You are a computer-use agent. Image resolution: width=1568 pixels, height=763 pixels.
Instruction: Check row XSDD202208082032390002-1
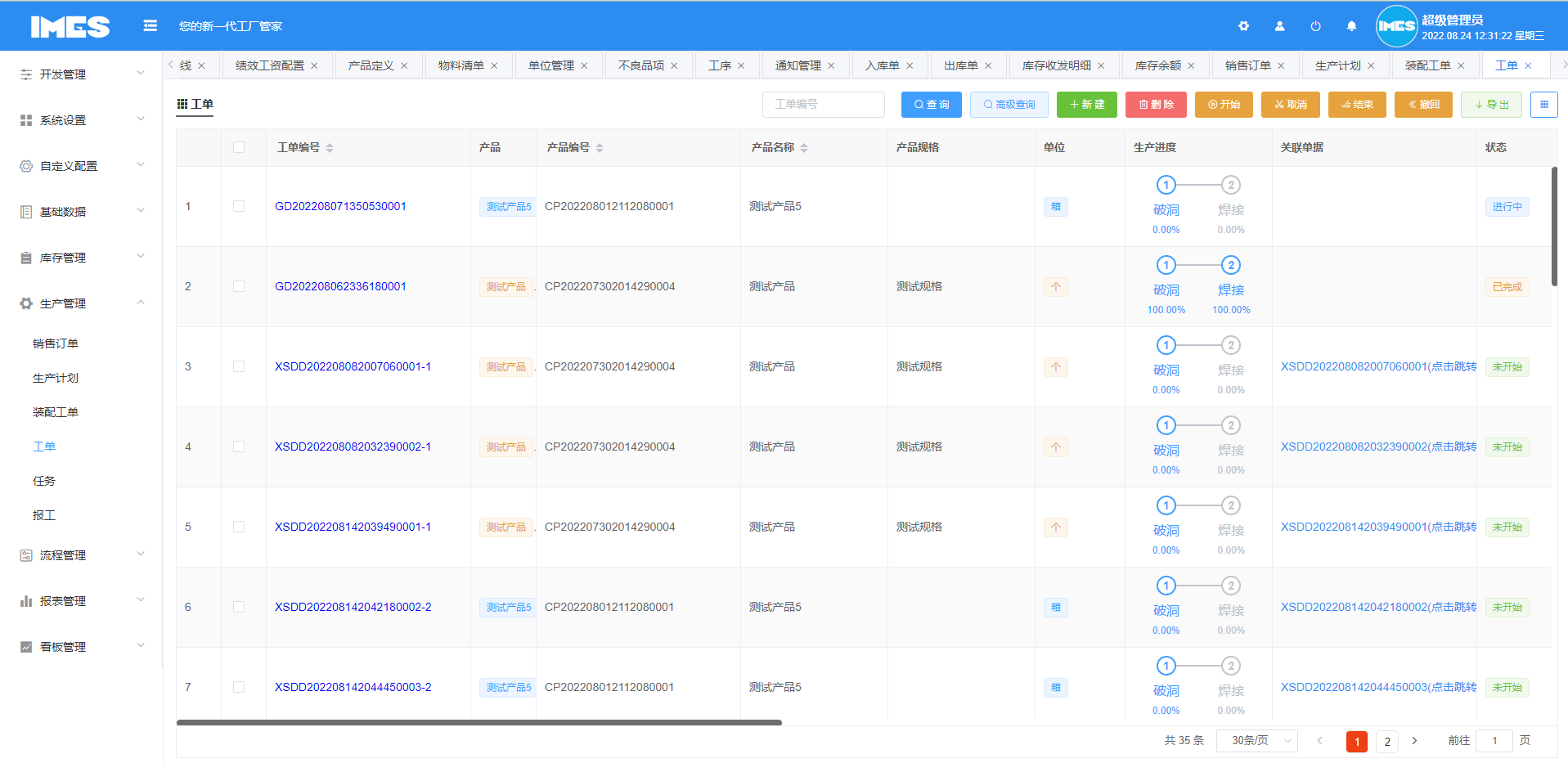239,447
